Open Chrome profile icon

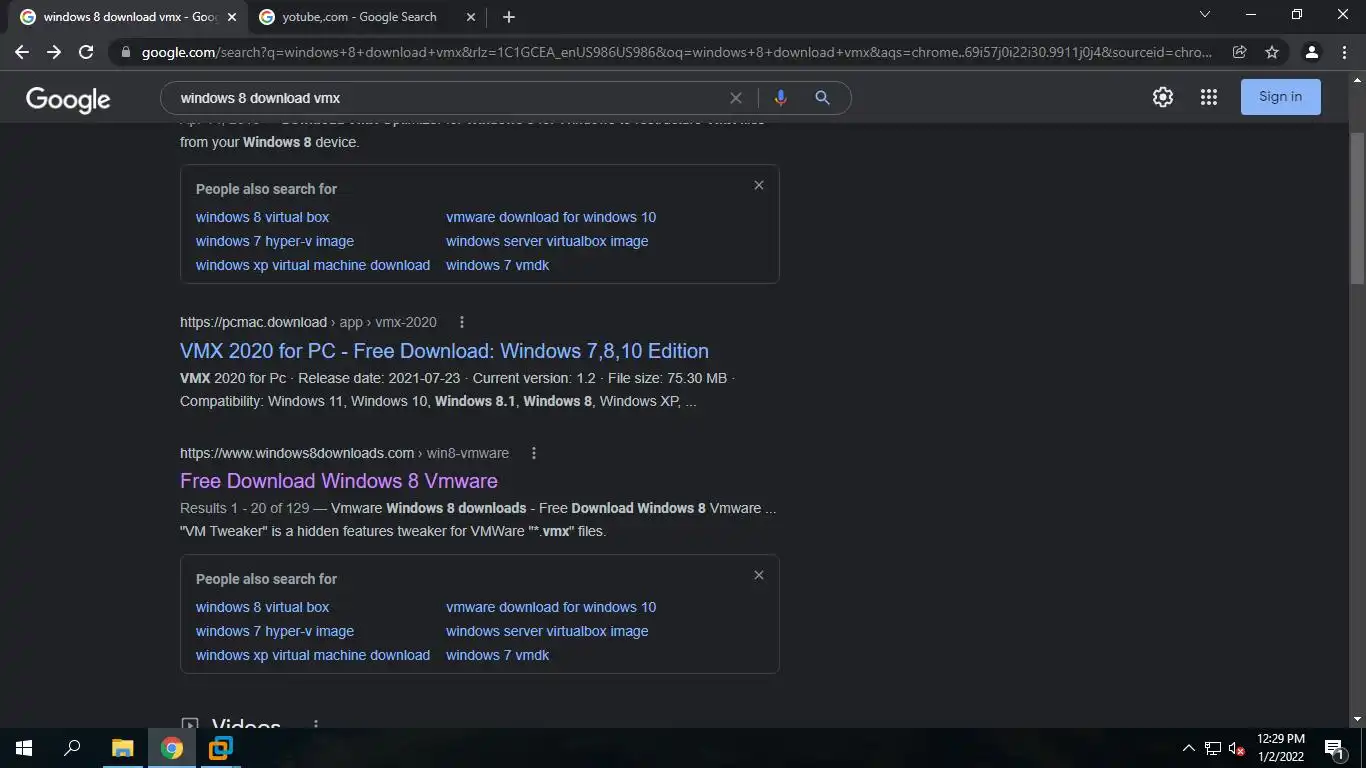1312,52
